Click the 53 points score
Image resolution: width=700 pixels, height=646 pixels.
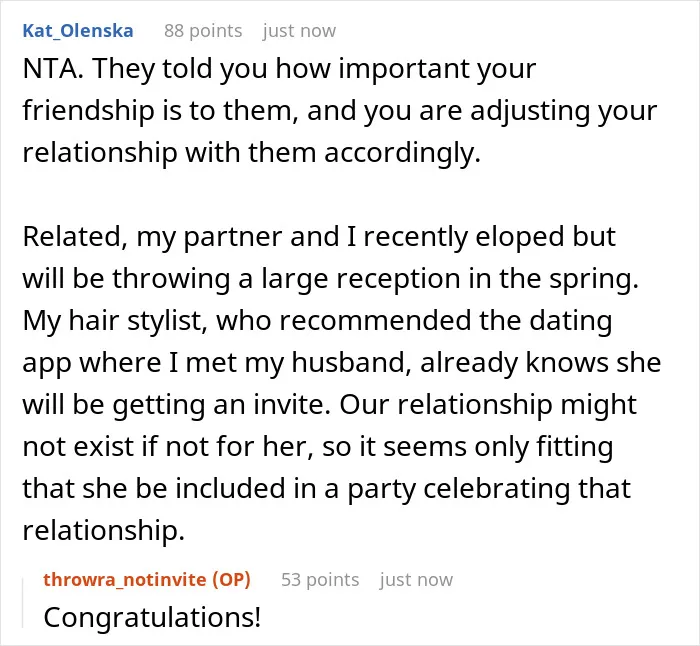320,579
